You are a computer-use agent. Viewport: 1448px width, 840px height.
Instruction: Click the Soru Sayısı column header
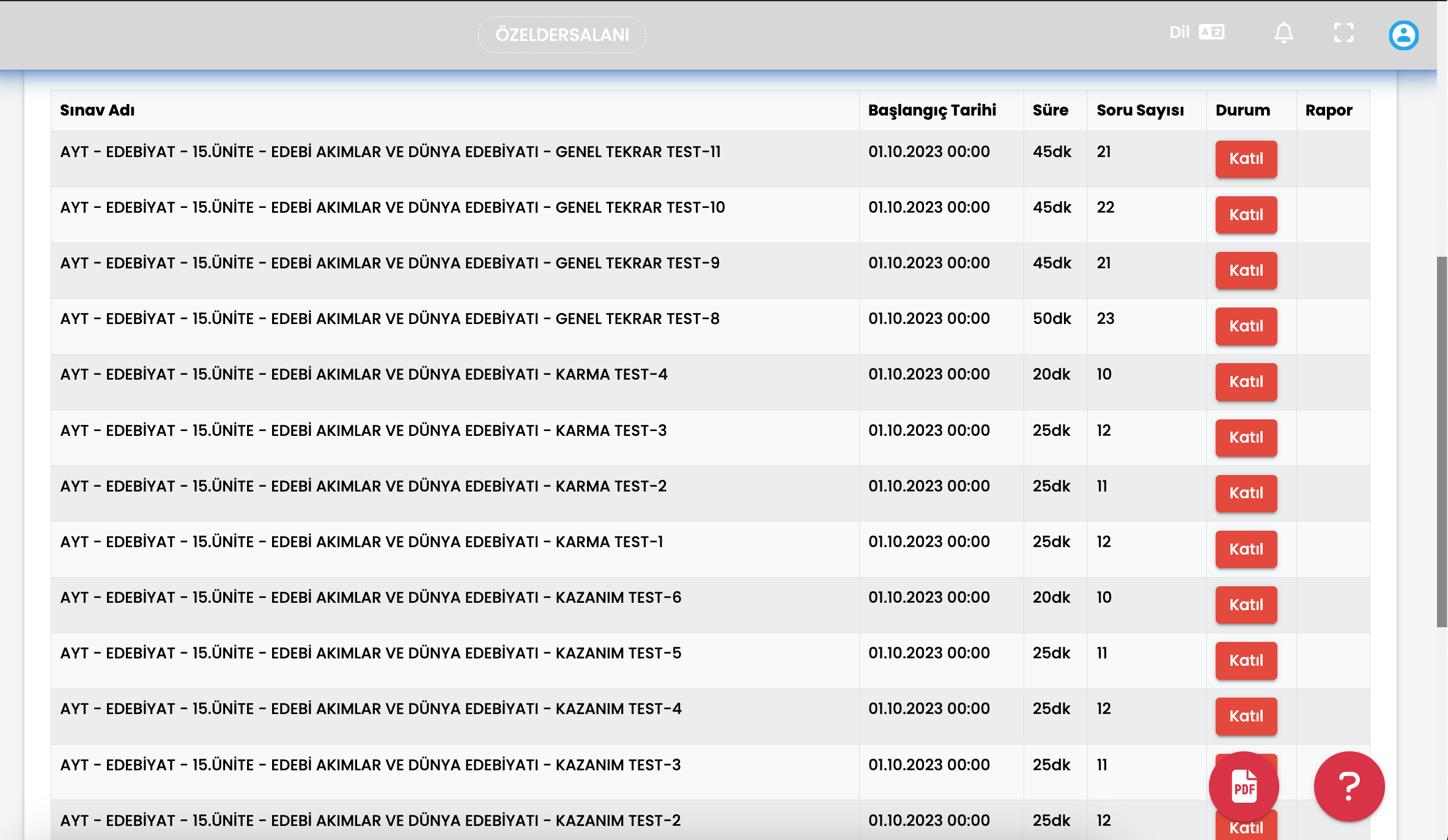click(x=1140, y=111)
